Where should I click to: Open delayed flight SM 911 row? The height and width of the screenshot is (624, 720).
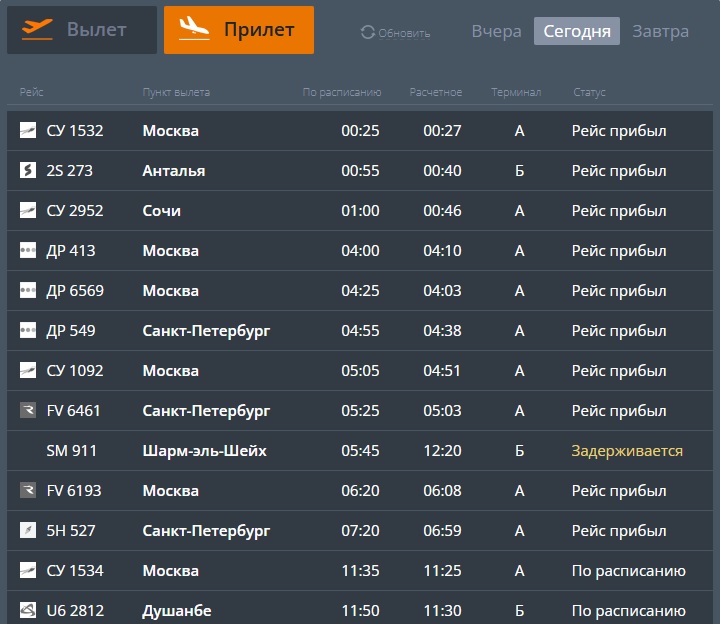(x=360, y=450)
